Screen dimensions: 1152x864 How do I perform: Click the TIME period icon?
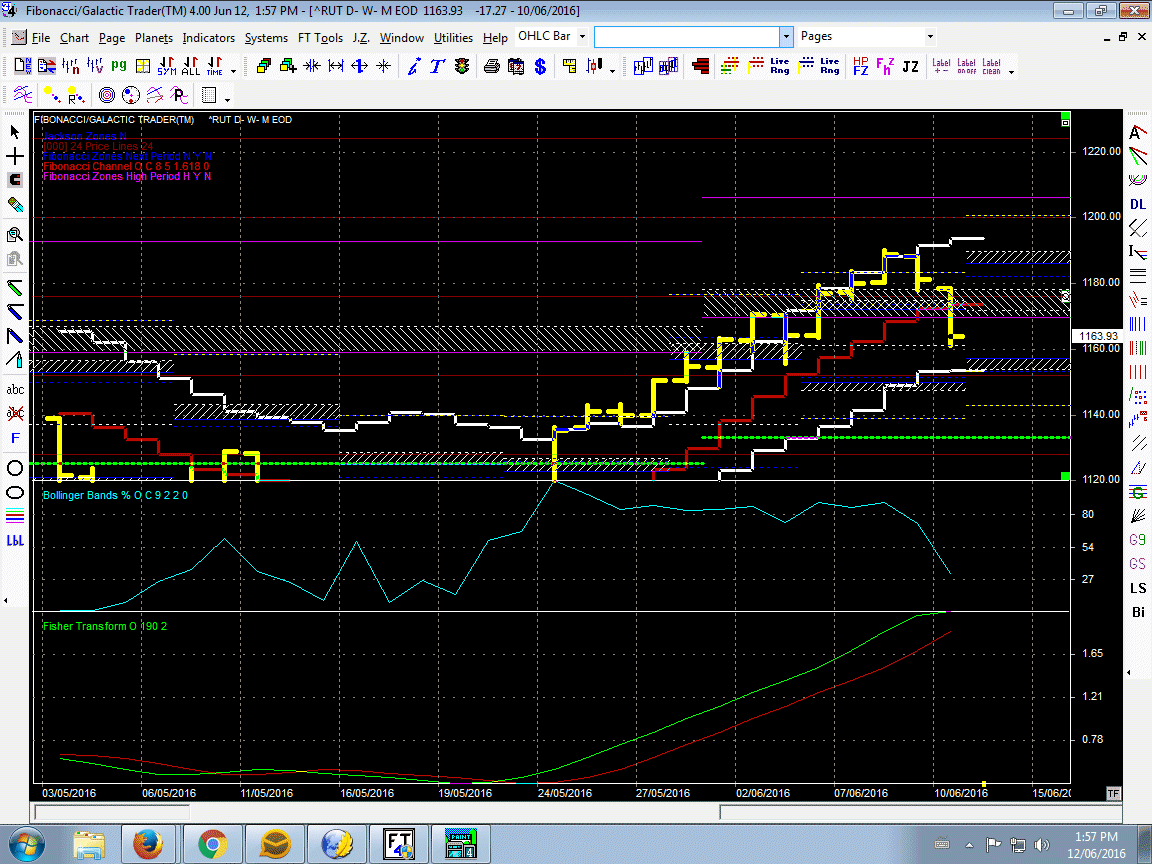[215, 66]
